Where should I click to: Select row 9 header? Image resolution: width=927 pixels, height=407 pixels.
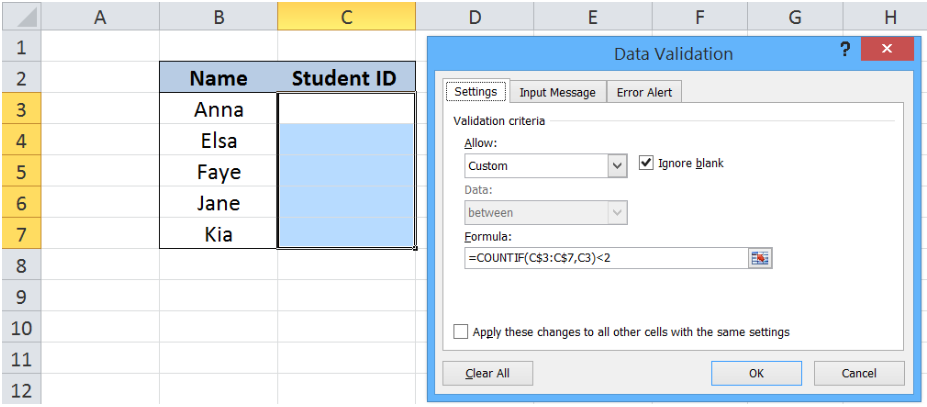tap(21, 296)
